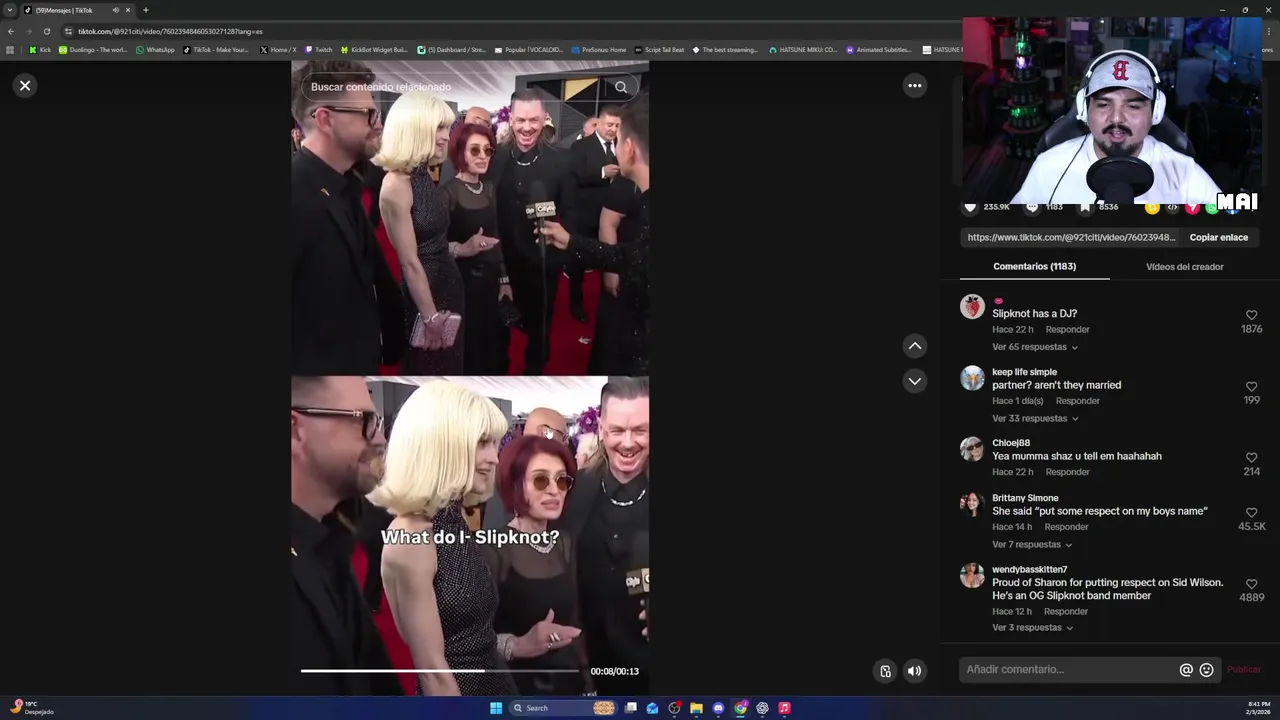Viewport: 1280px width, 720px height.
Task: Go to next video with down arrow
Action: coord(914,381)
